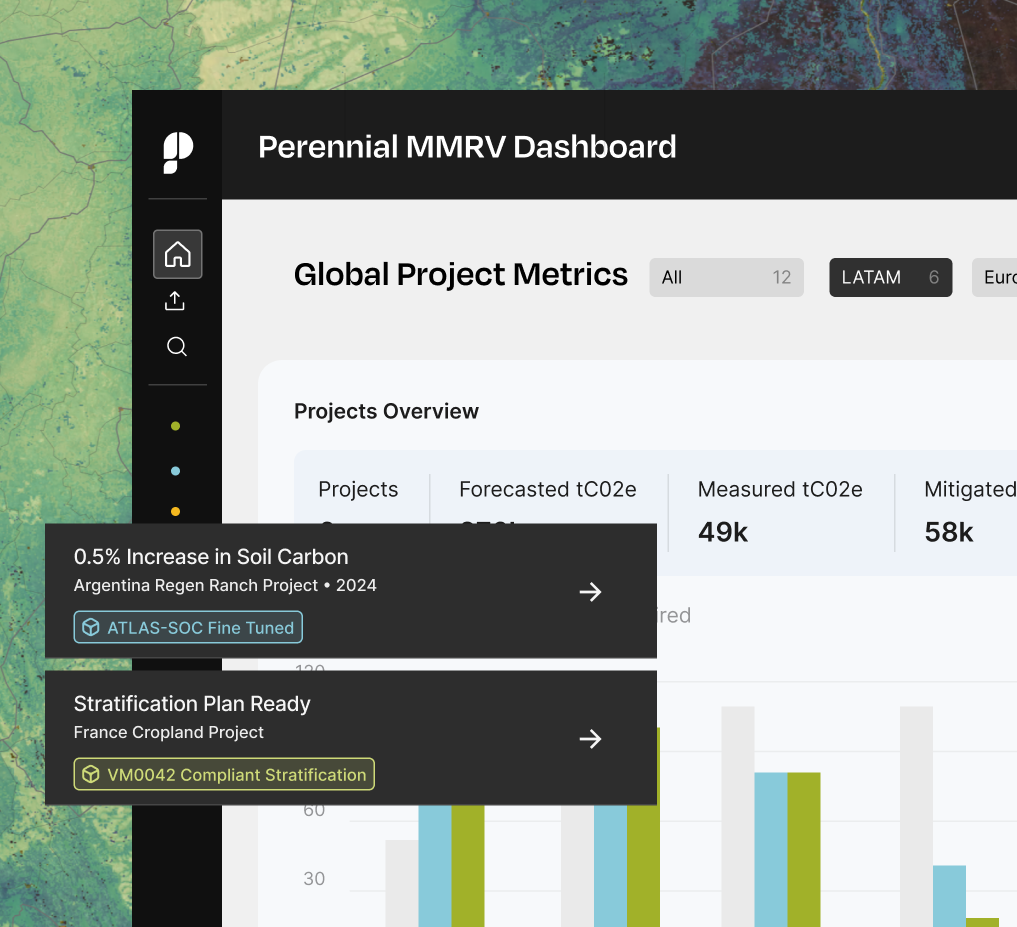The image size is (1017, 927).
Task: Select the LATAM region filter
Action: [x=890, y=277]
